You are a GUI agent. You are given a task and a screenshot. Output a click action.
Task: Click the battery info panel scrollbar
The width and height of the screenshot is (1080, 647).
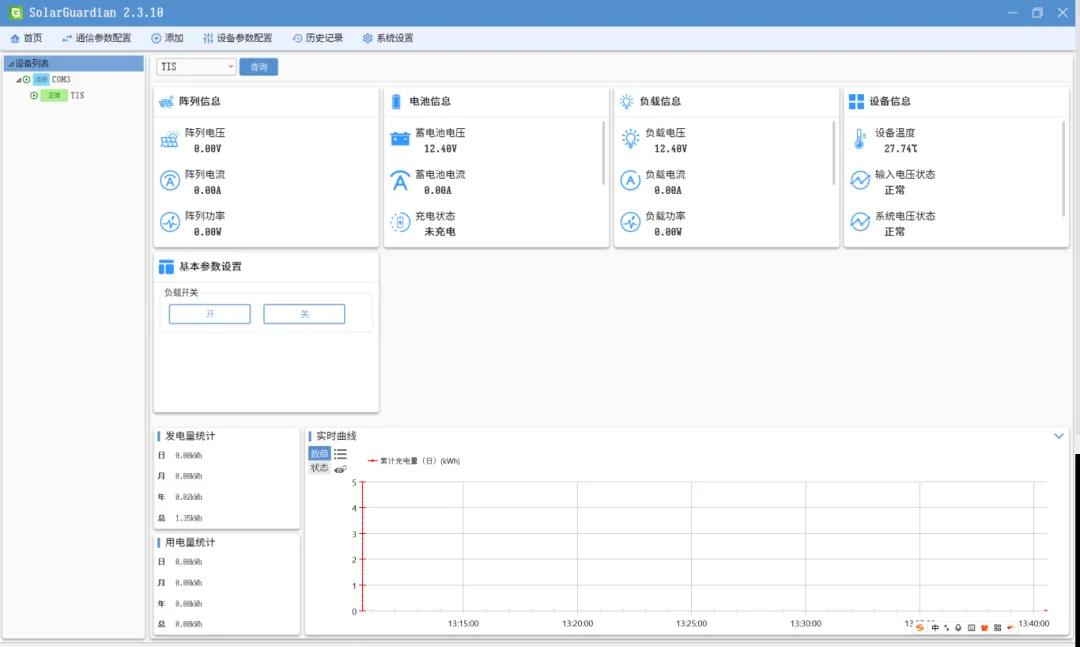pos(604,153)
